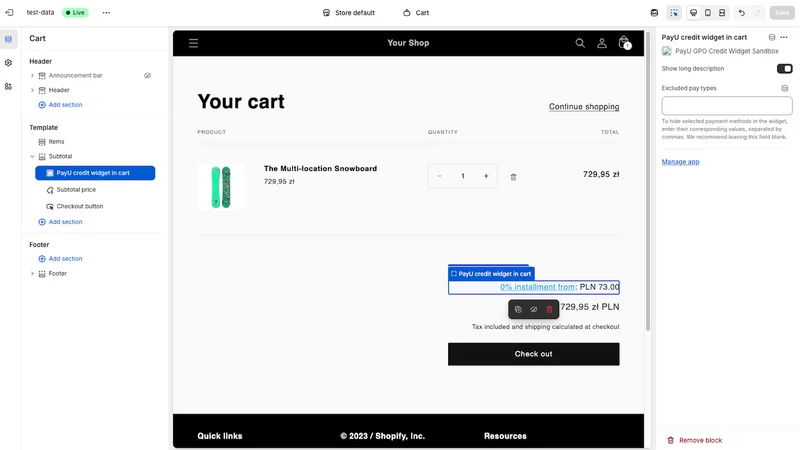Open The Multi-location Snowboard product link
The image size is (800, 450).
(320, 168)
